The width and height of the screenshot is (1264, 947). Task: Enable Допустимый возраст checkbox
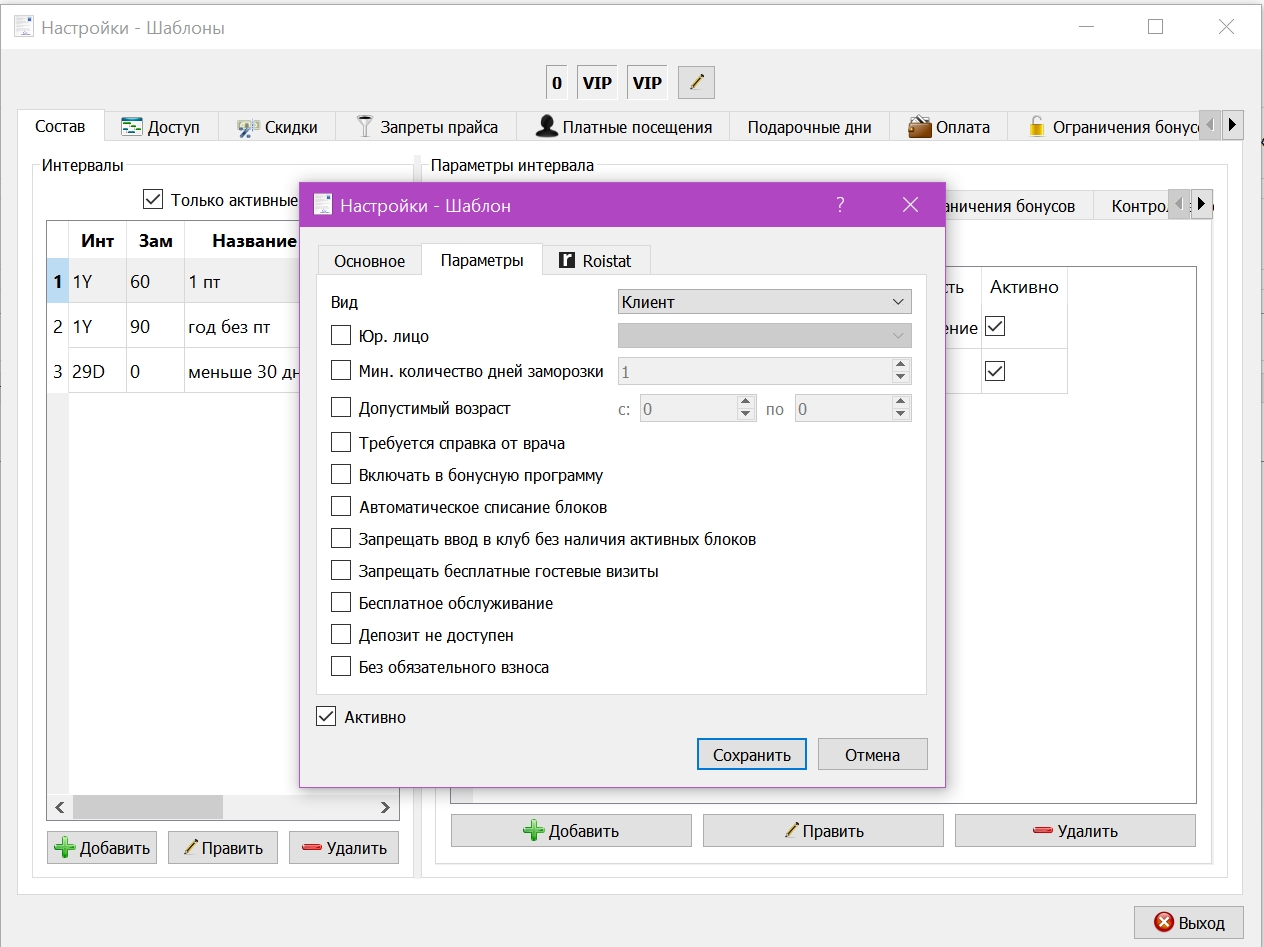tap(341, 408)
